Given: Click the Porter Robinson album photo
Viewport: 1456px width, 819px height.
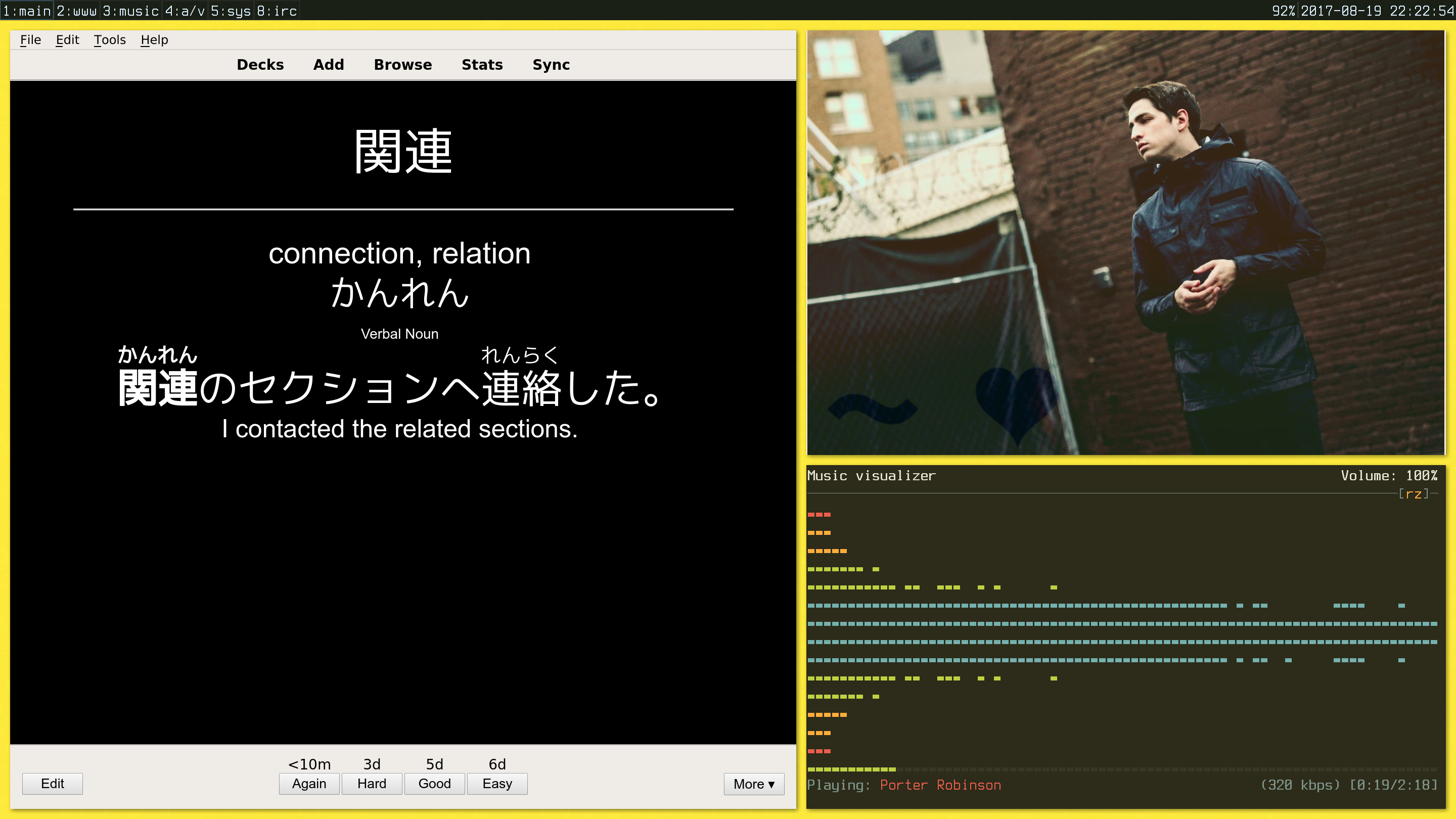Looking at the screenshot, I should (x=1125, y=243).
